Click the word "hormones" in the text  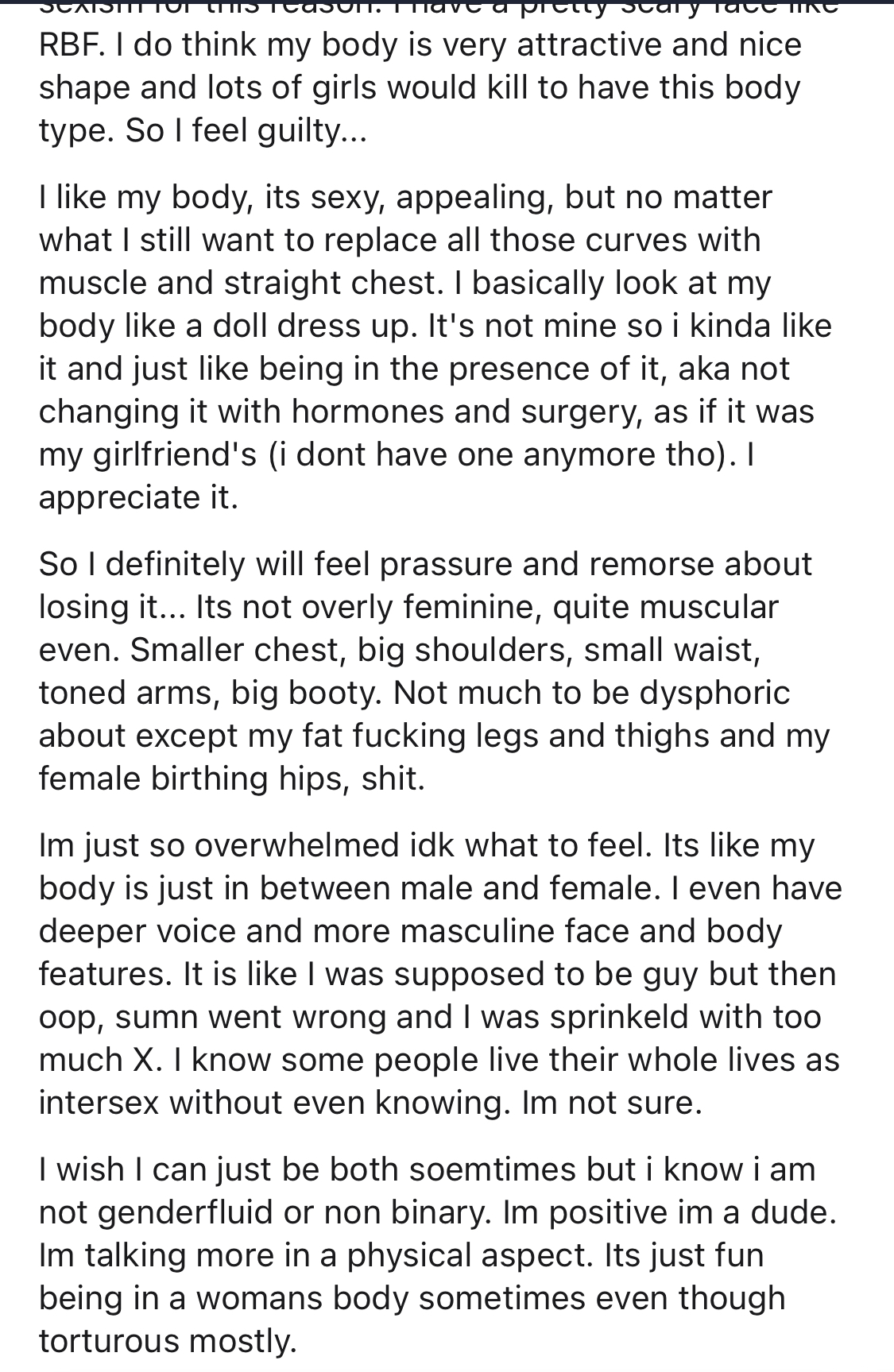click(x=377, y=412)
